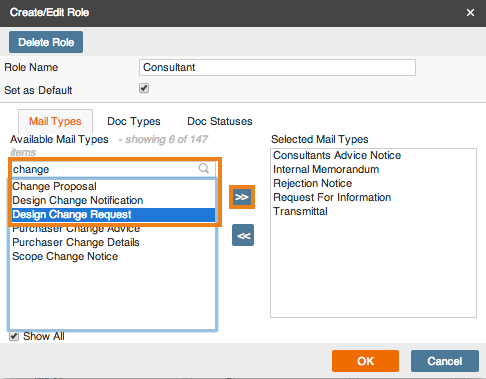This screenshot has width=486, height=379.
Task: Uncheck the Show All checkbox
Action: [x=14, y=336]
